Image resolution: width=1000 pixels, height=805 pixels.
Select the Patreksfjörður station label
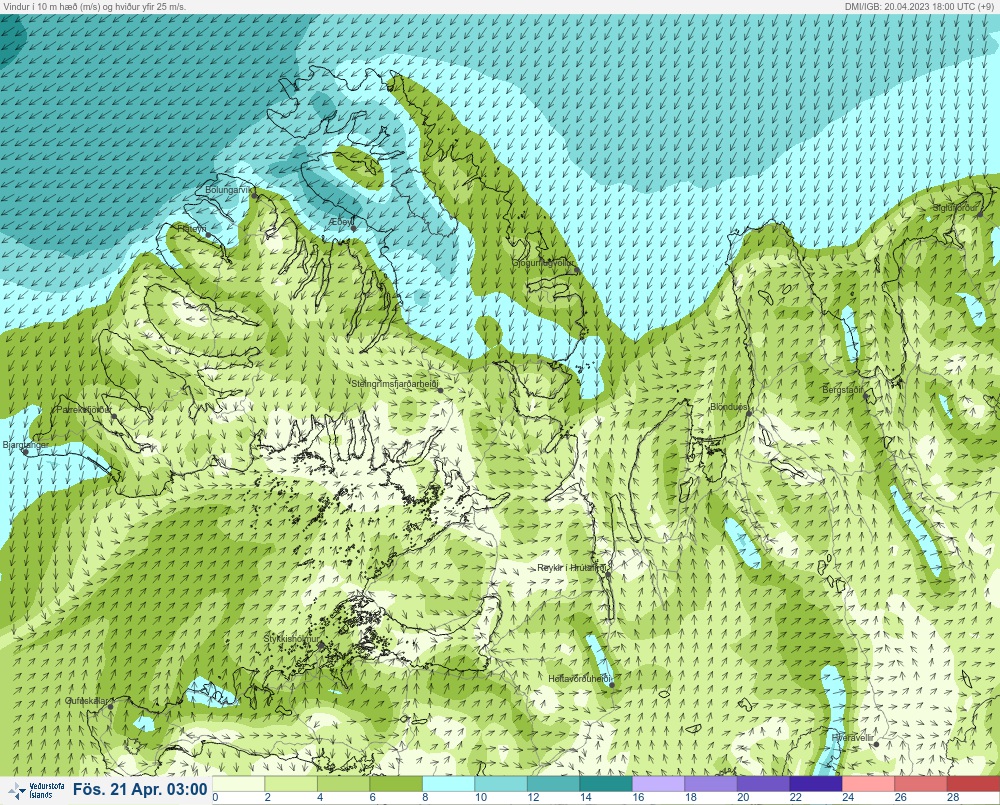click(x=84, y=410)
